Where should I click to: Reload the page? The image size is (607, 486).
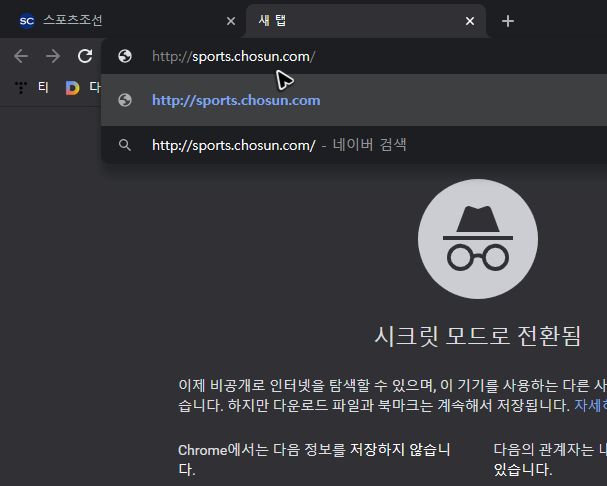(85, 56)
